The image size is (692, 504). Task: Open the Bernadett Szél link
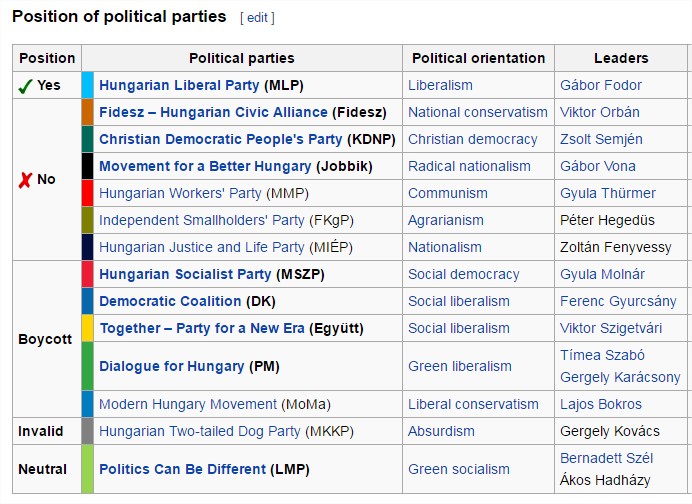pos(607,458)
